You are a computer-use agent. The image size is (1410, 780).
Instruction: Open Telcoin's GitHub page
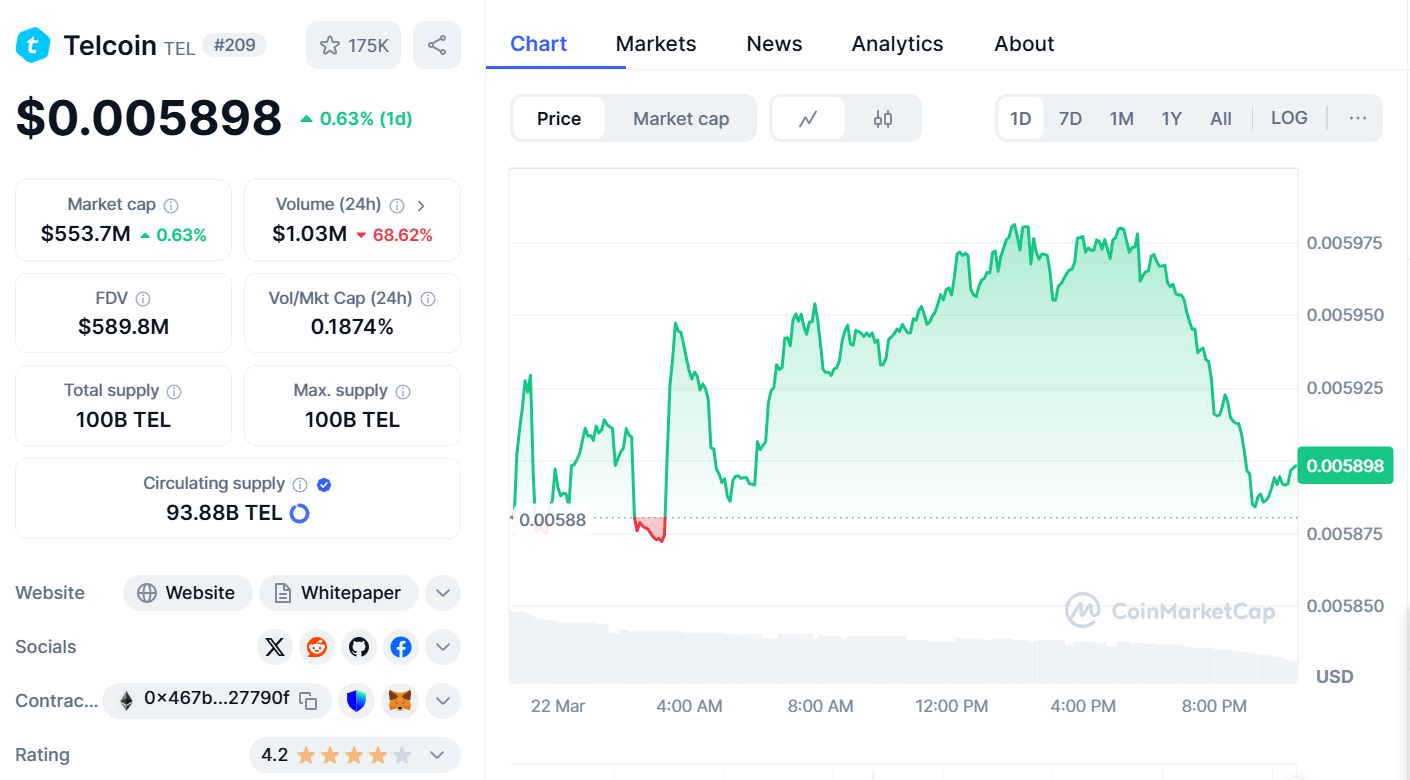point(359,647)
